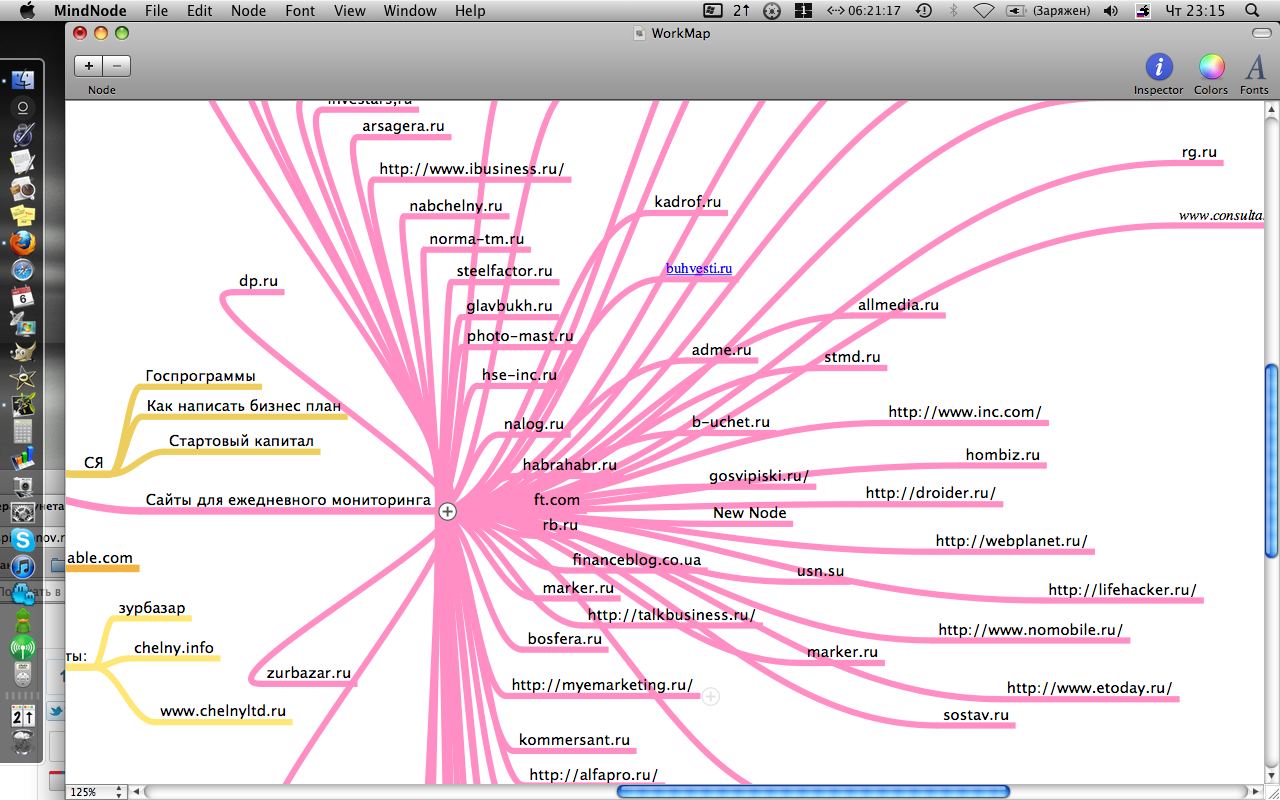
Task: Open the Fonts panel
Action: point(1254,68)
